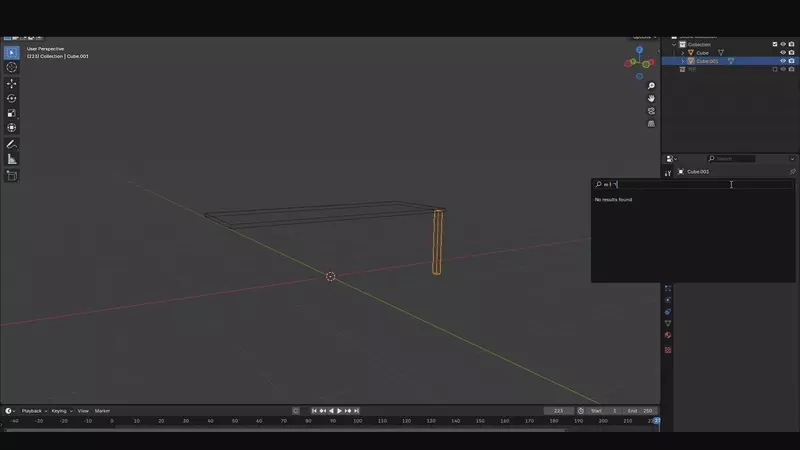This screenshot has height=450, width=800.
Task: Hide Cube.001 in the viewport
Action: pos(783,61)
